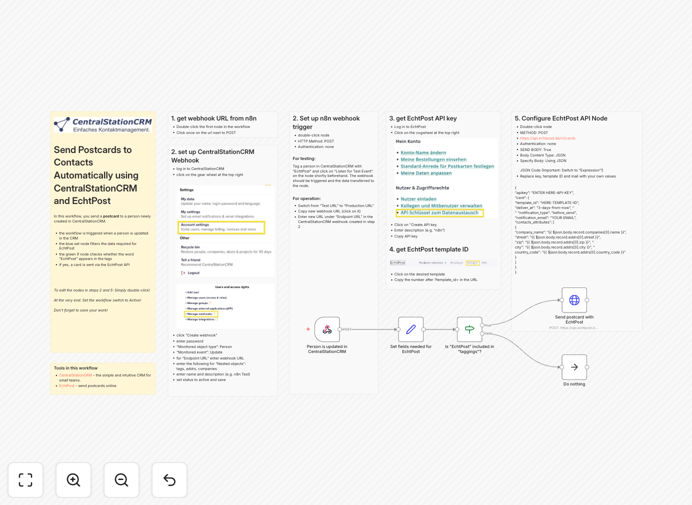
Task: Zoom in on the workflow canvas
Action: click(x=73, y=480)
